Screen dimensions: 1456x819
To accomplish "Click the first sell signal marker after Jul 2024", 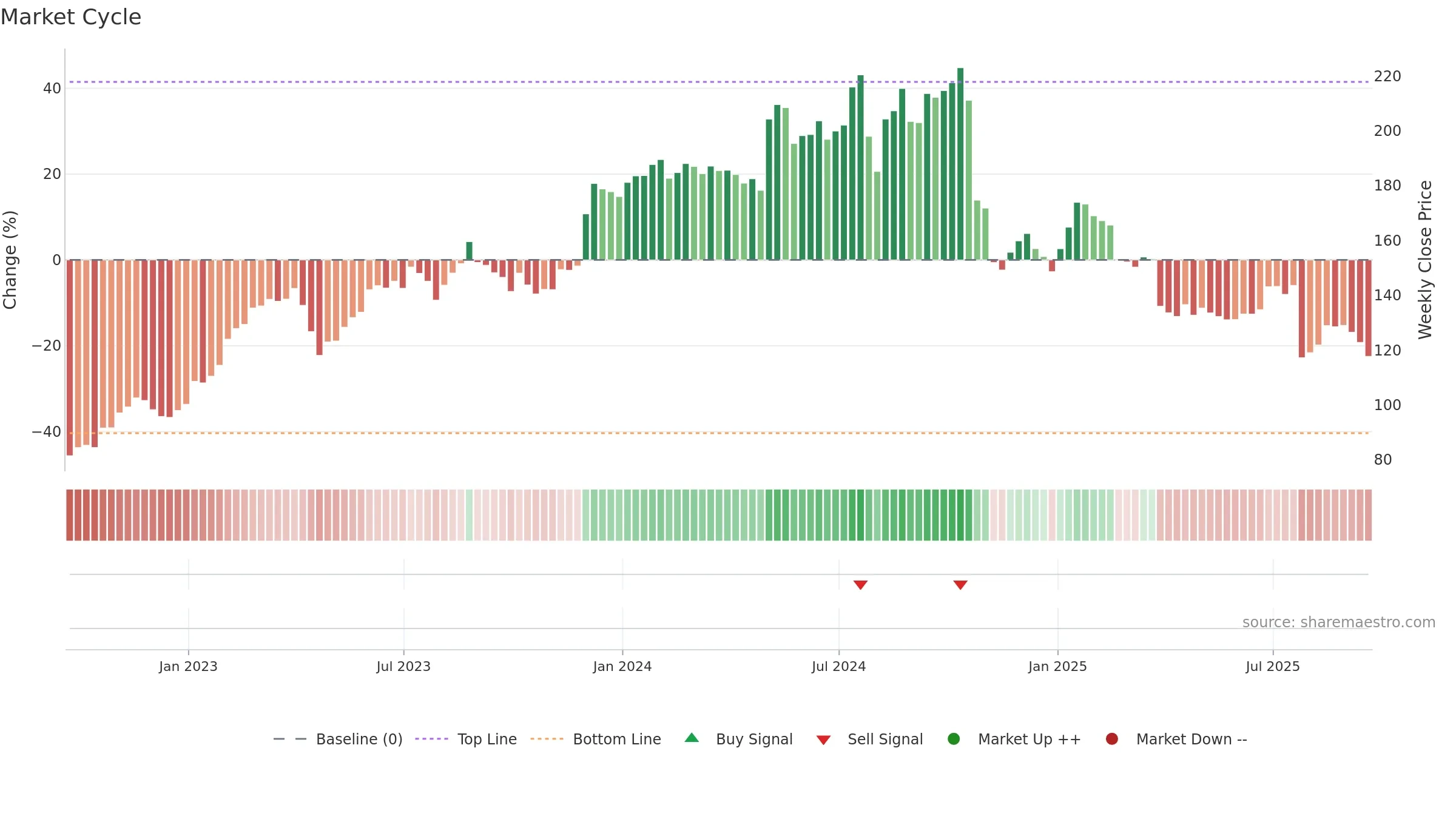I will click(x=860, y=585).
